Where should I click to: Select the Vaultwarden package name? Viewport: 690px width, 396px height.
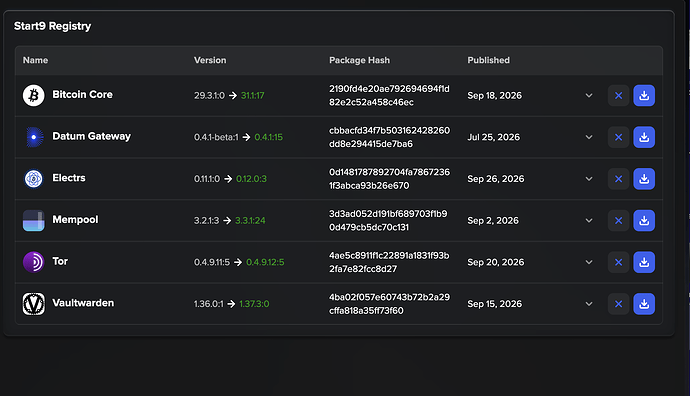click(x=83, y=303)
